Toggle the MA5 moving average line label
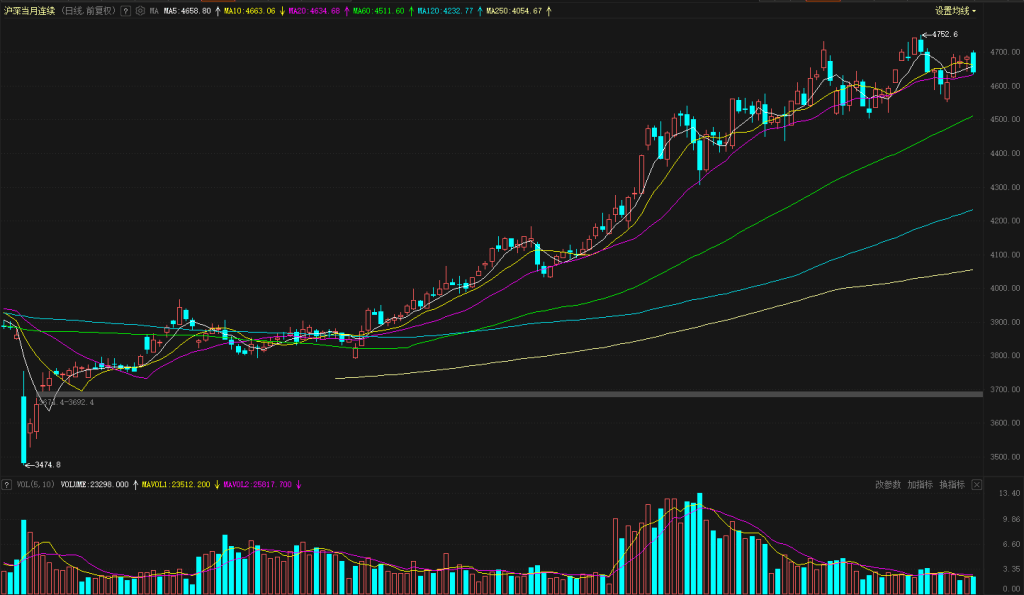The height and width of the screenshot is (595, 1024). (187, 11)
